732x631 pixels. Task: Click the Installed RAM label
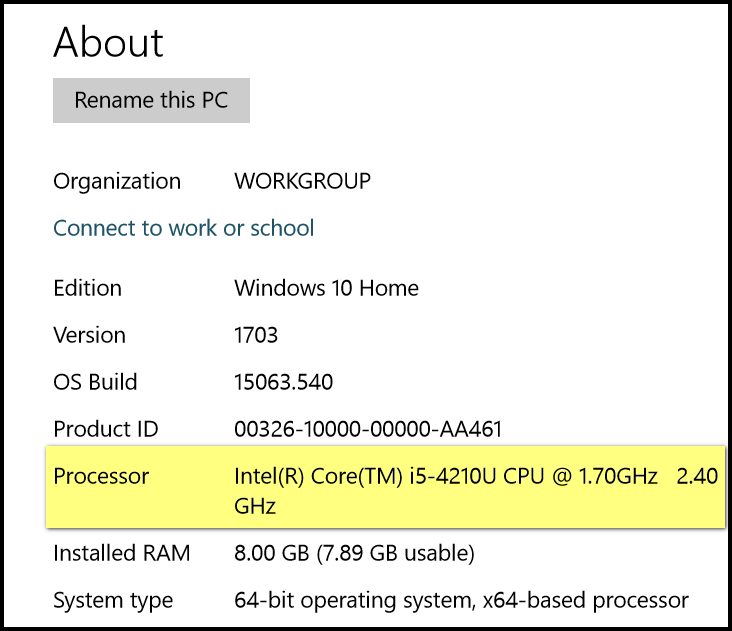(x=121, y=553)
